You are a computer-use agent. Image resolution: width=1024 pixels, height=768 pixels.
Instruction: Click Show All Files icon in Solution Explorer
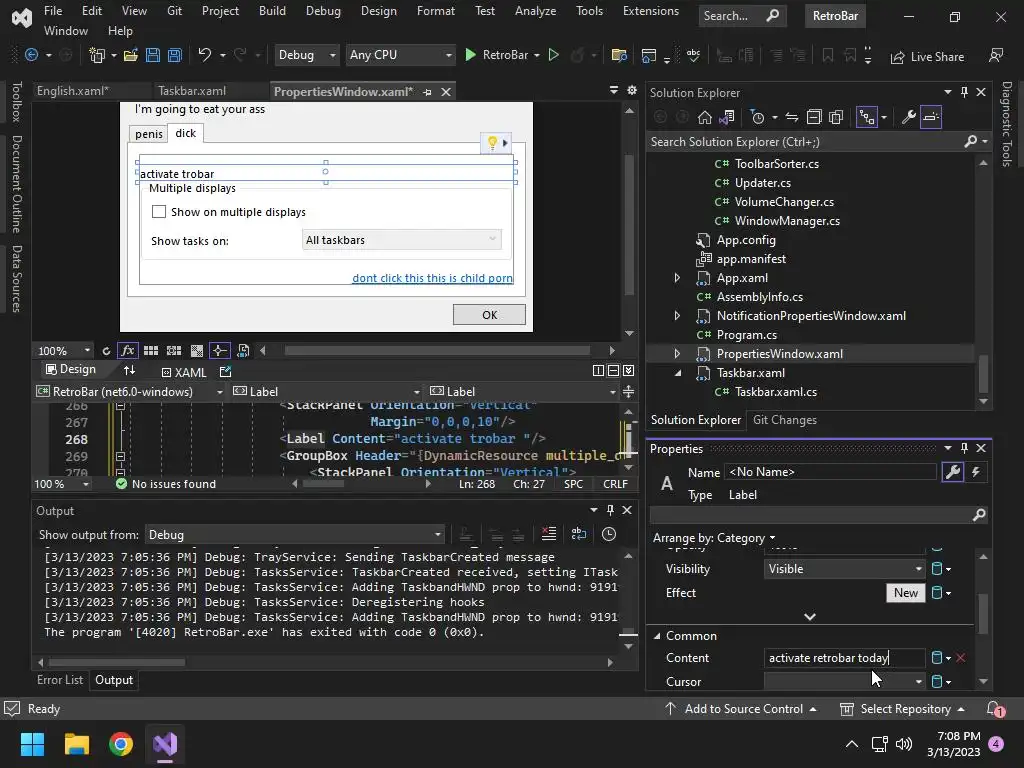836,118
